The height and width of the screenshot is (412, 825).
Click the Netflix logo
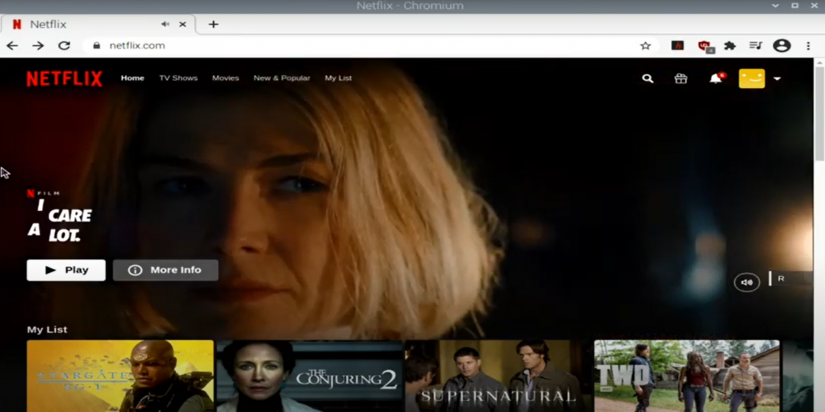[64, 78]
